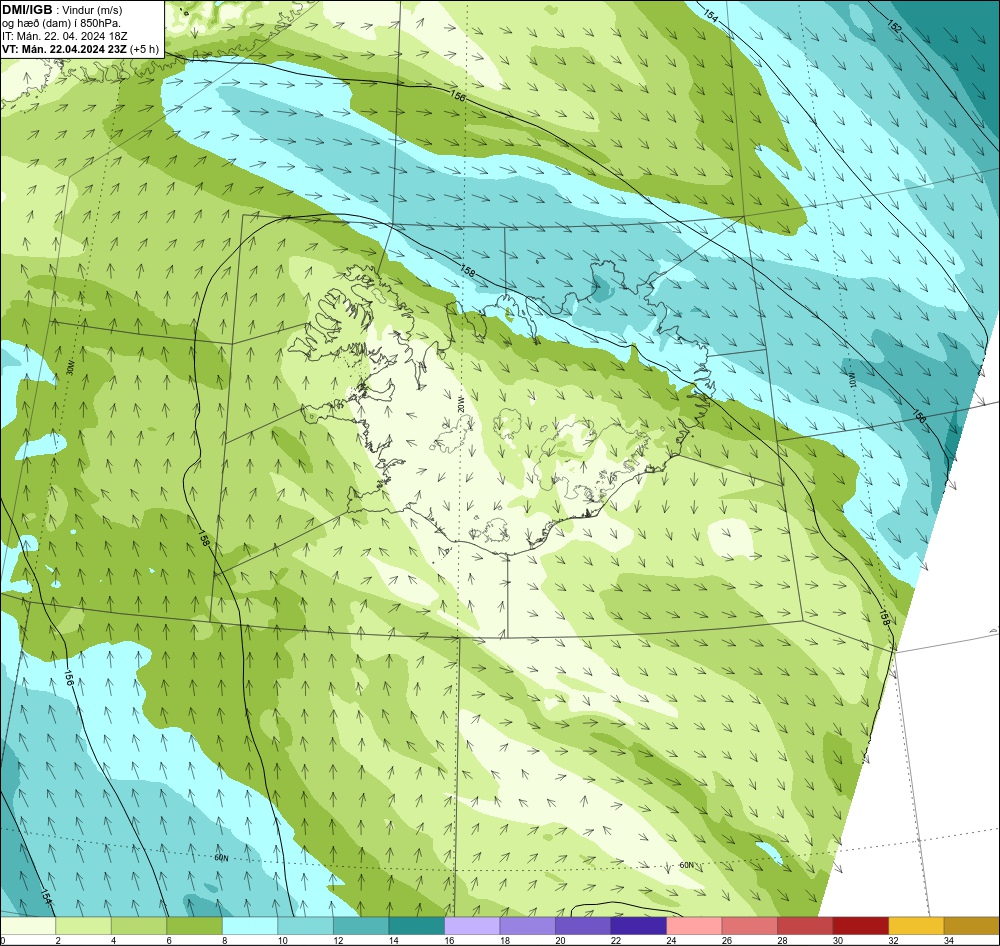Select the 26–28 m/s salmon legend swatch
Viewport: 1000px width, 946px height.
point(749,926)
